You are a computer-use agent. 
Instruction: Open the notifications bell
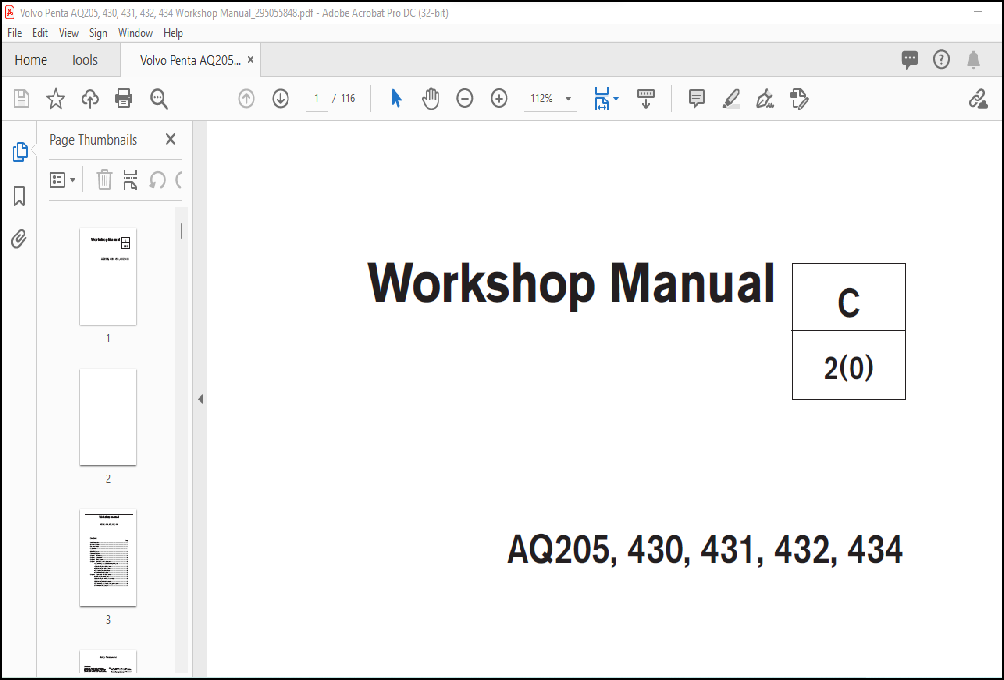pyautogui.click(x=973, y=60)
